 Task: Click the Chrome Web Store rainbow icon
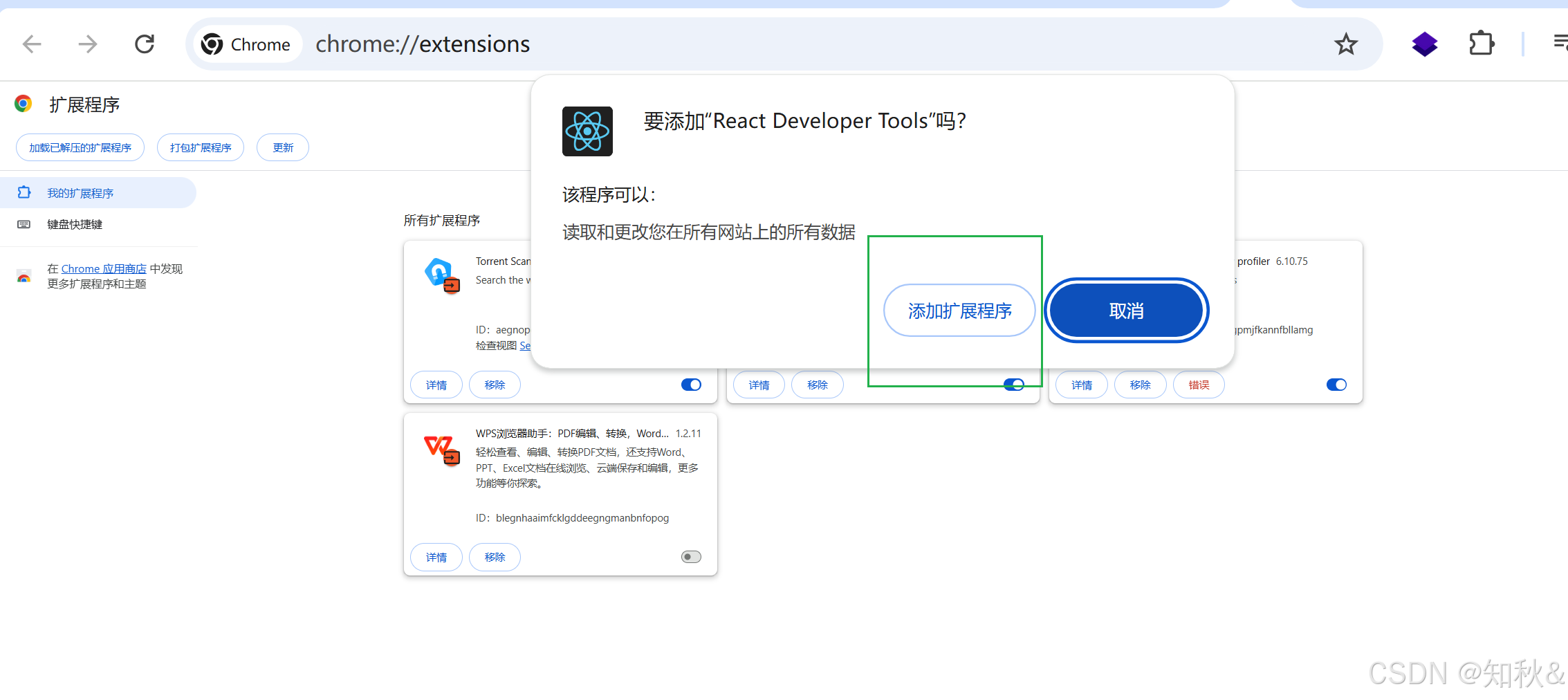click(24, 277)
